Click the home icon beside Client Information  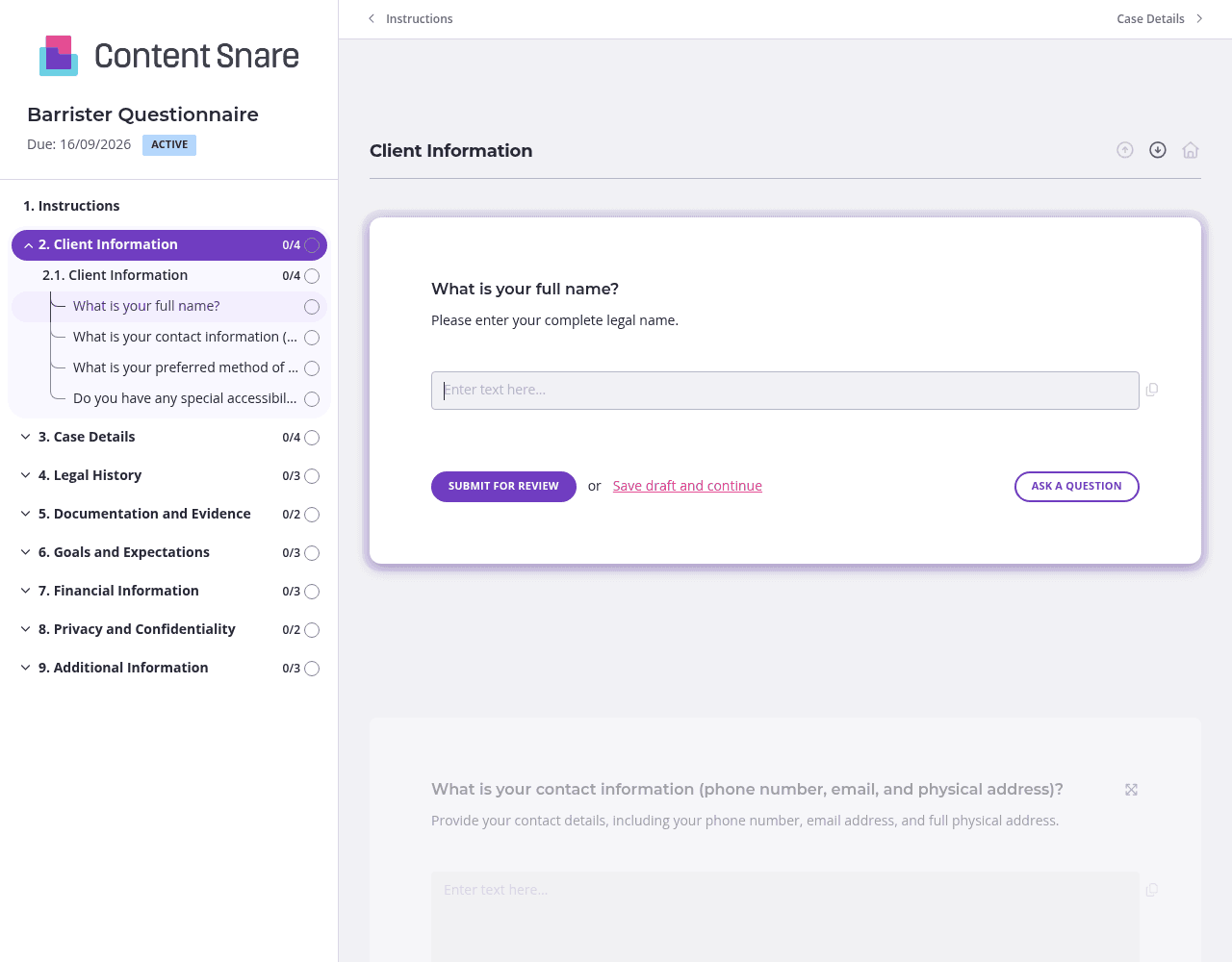1191,150
